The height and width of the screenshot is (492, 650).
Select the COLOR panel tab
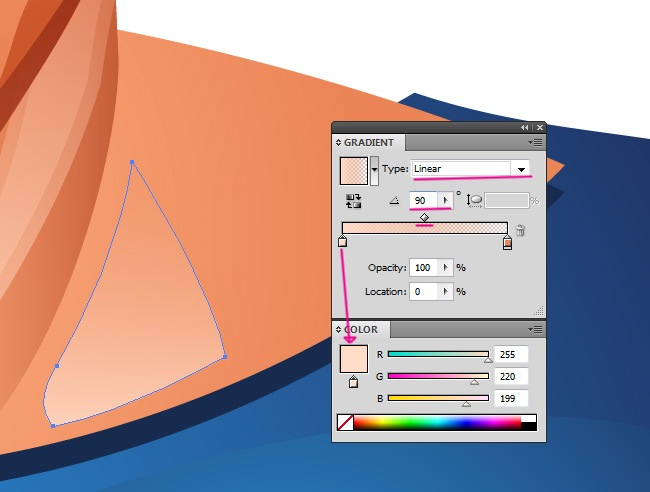pos(361,330)
